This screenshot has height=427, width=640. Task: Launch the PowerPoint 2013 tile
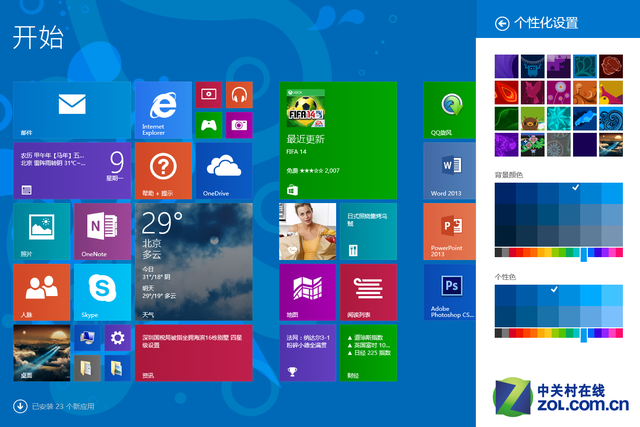[x=449, y=231]
